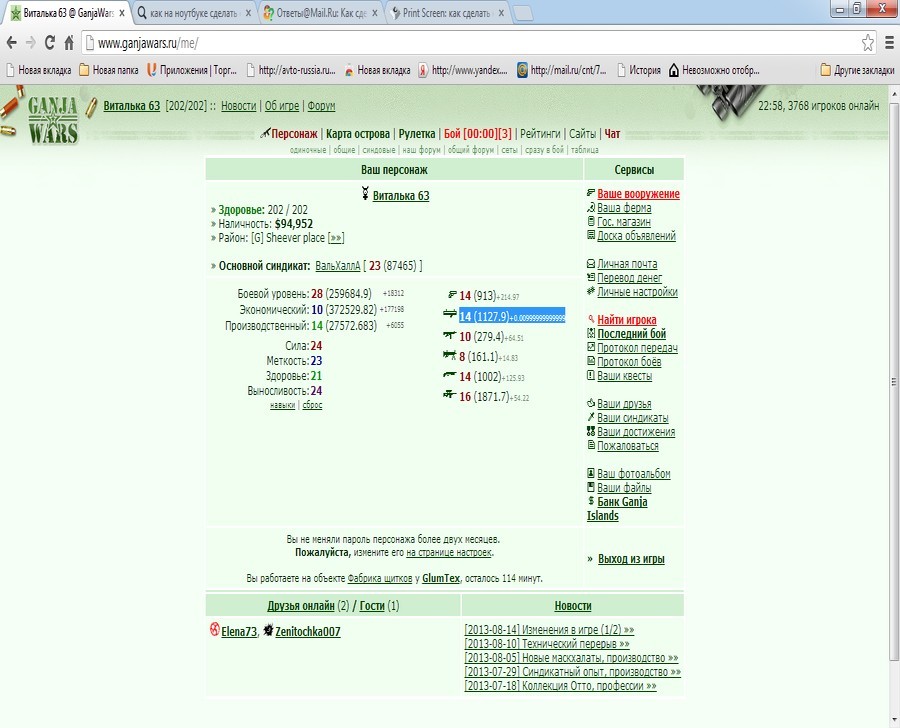Open Новая папка bookmarks folder
The height and width of the screenshot is (728, 900).
pyautogui.click(x=109, y=70)
